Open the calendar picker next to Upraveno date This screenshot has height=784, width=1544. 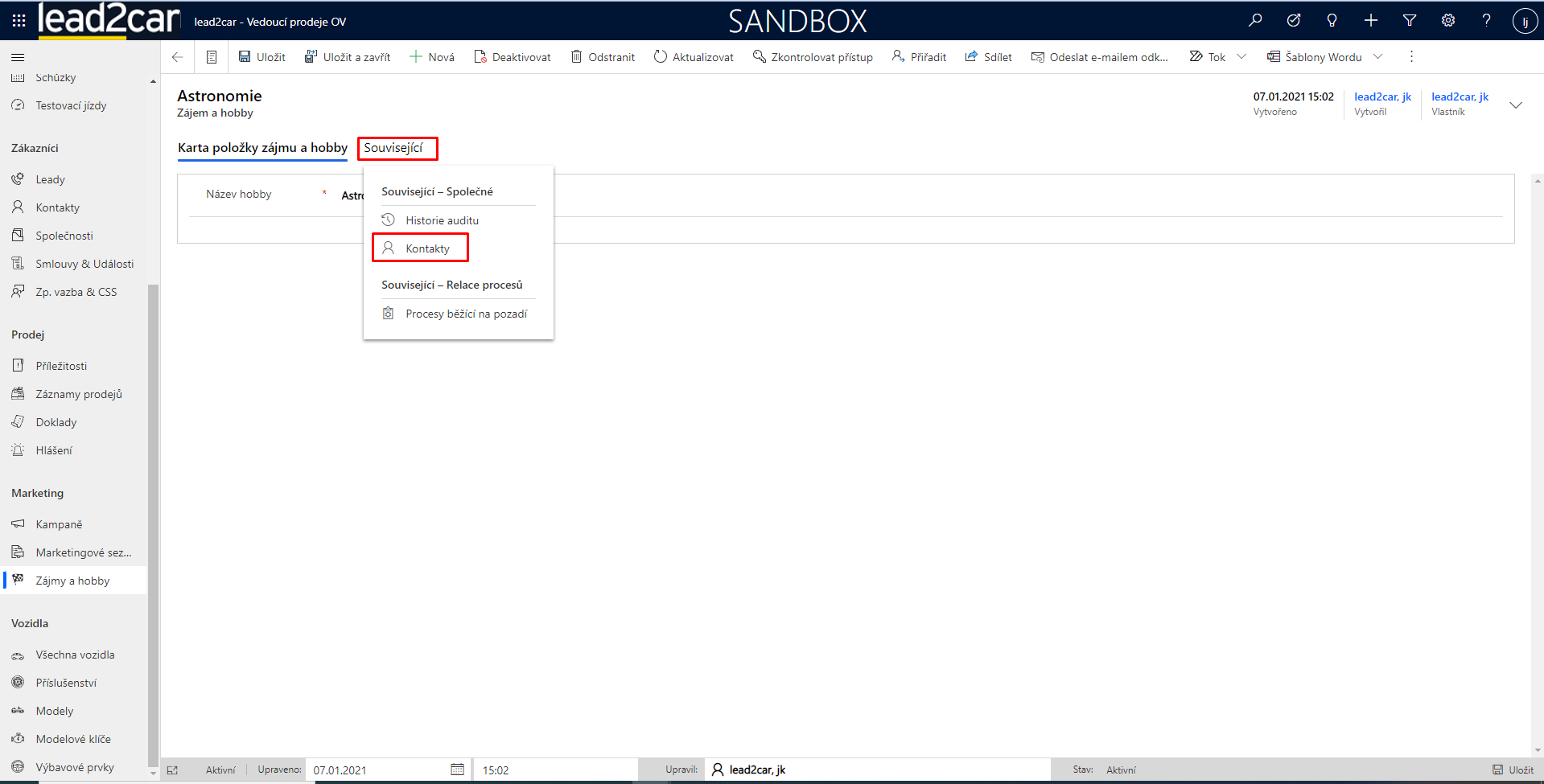[x=457, y=770]
